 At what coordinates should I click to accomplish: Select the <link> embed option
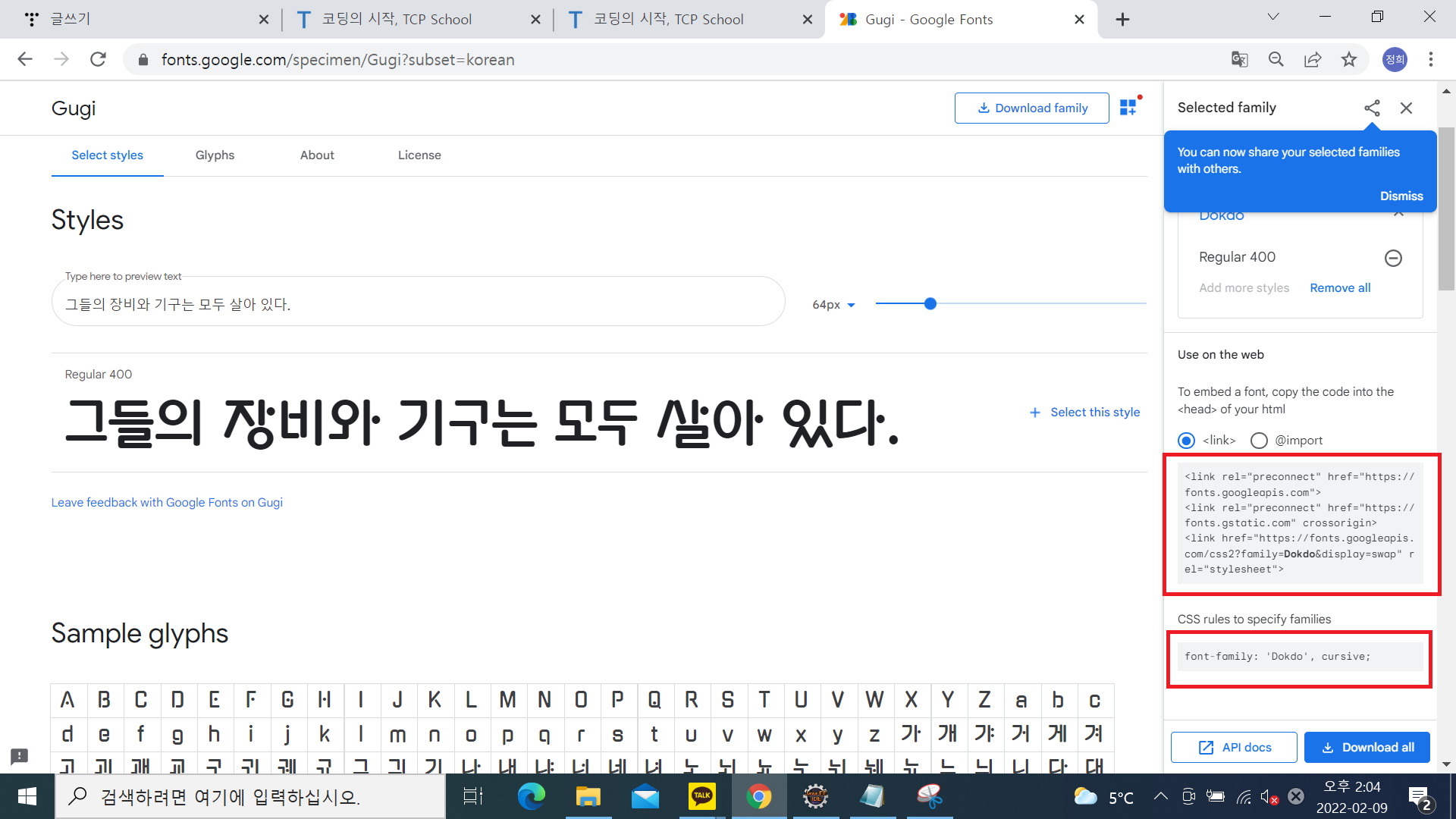pos(1187,441)
